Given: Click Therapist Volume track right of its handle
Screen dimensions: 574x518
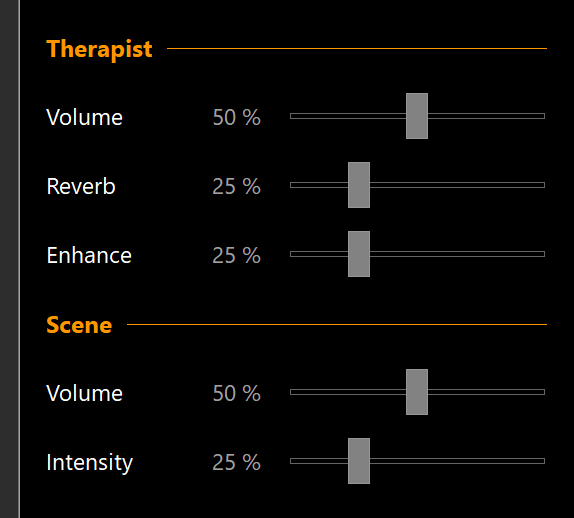Looking at the screenshot, I should (487, 116).
